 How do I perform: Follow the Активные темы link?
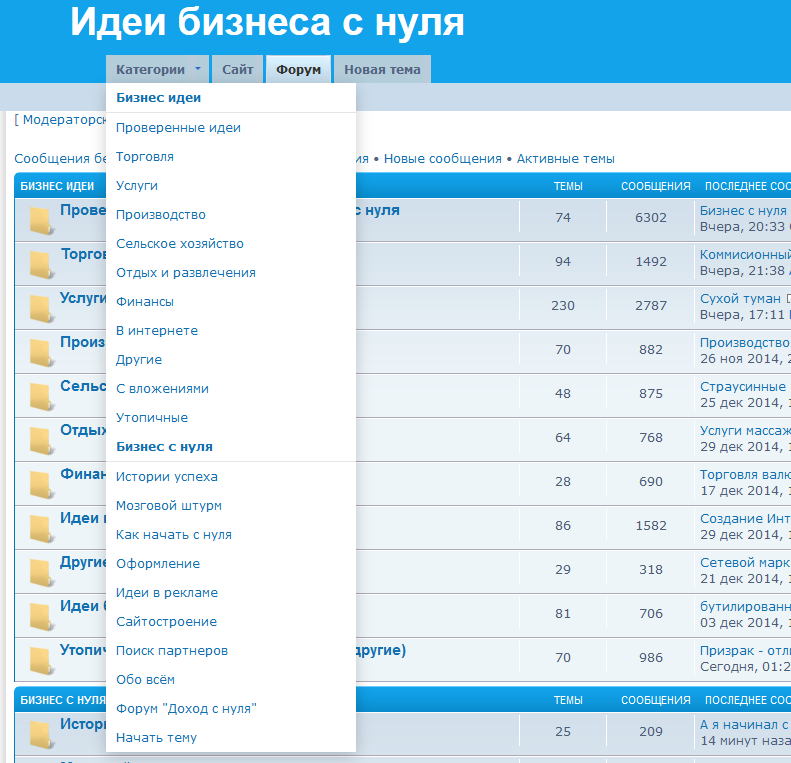pyautogui.click(x=565, y=159)
